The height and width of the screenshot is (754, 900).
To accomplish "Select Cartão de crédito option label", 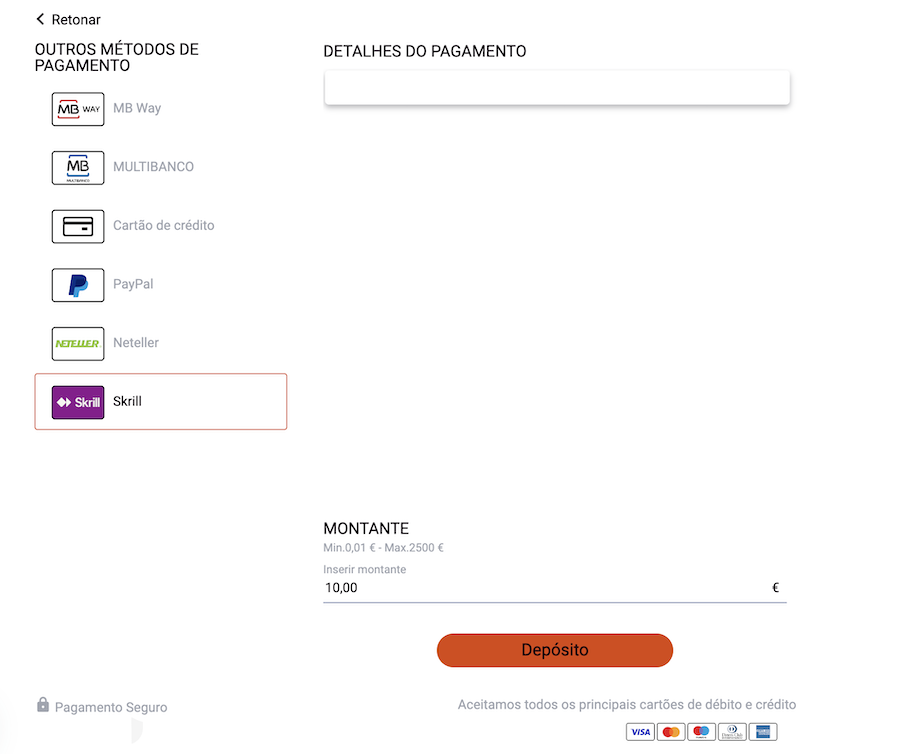I will 163,225.
